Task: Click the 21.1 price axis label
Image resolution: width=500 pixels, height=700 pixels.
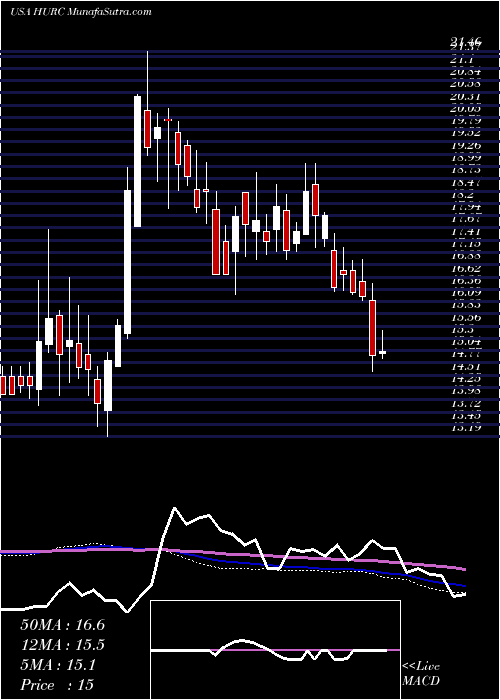Action: point(460,59)
